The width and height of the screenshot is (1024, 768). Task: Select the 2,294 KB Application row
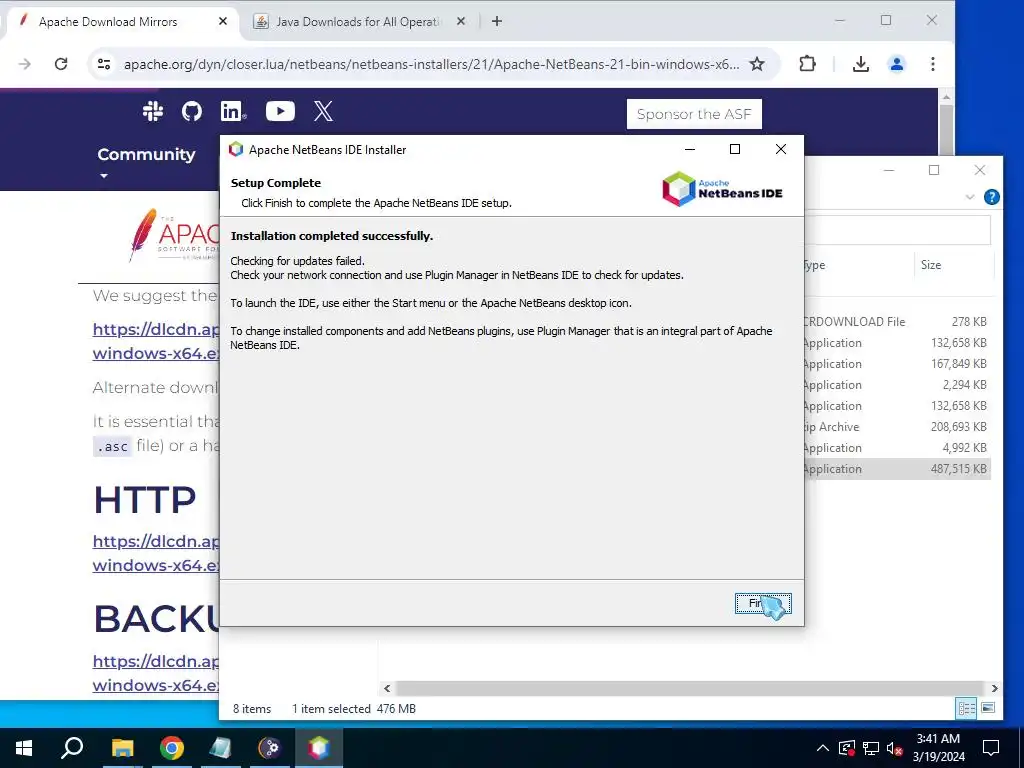[x=897, y=385]
